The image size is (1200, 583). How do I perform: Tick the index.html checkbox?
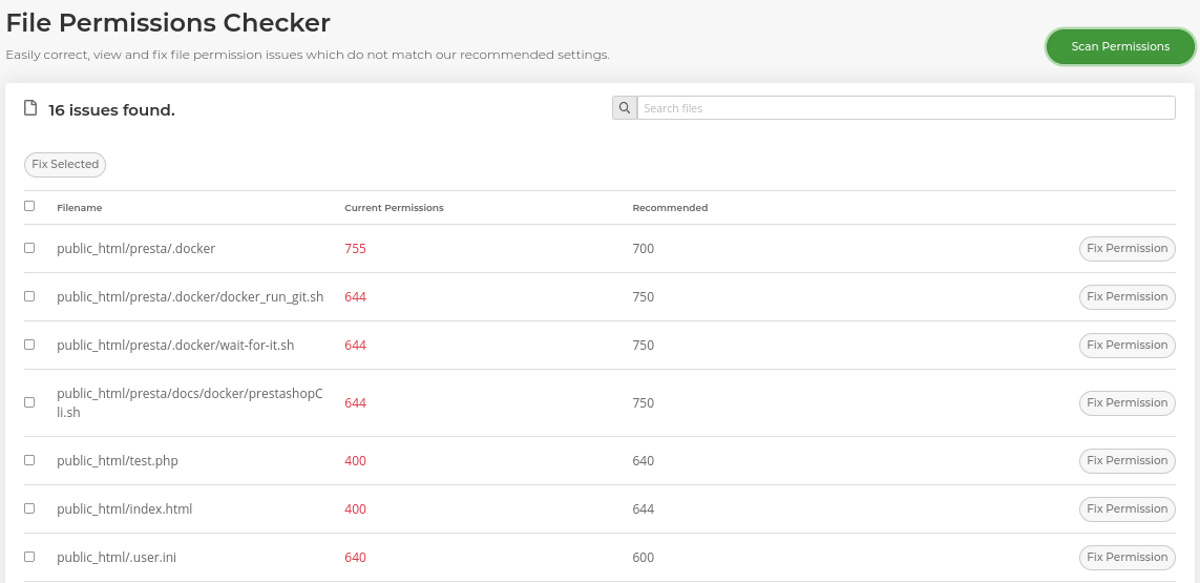tap(29, 508)
